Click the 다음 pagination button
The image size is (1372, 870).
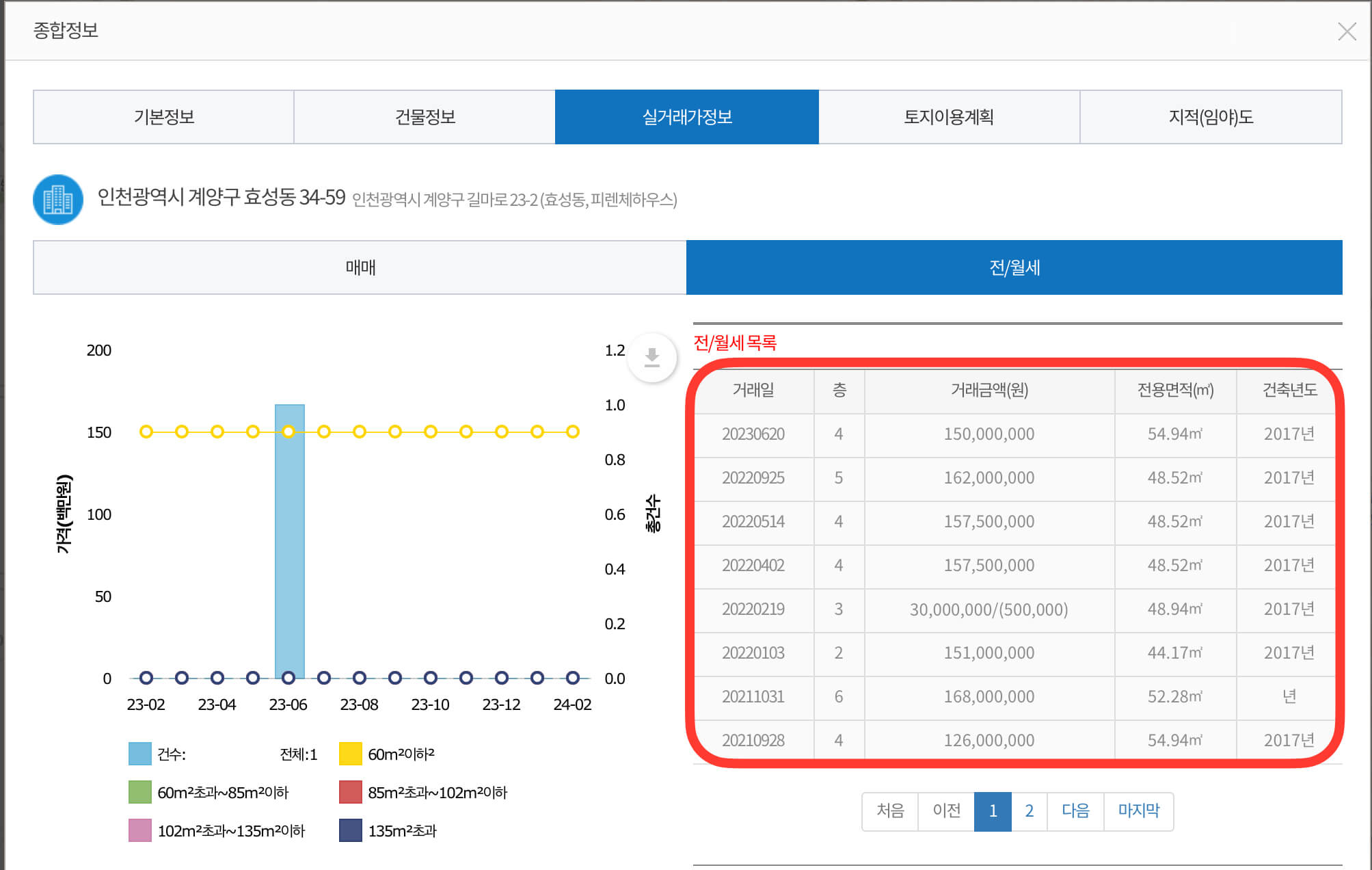[1075, 811]
